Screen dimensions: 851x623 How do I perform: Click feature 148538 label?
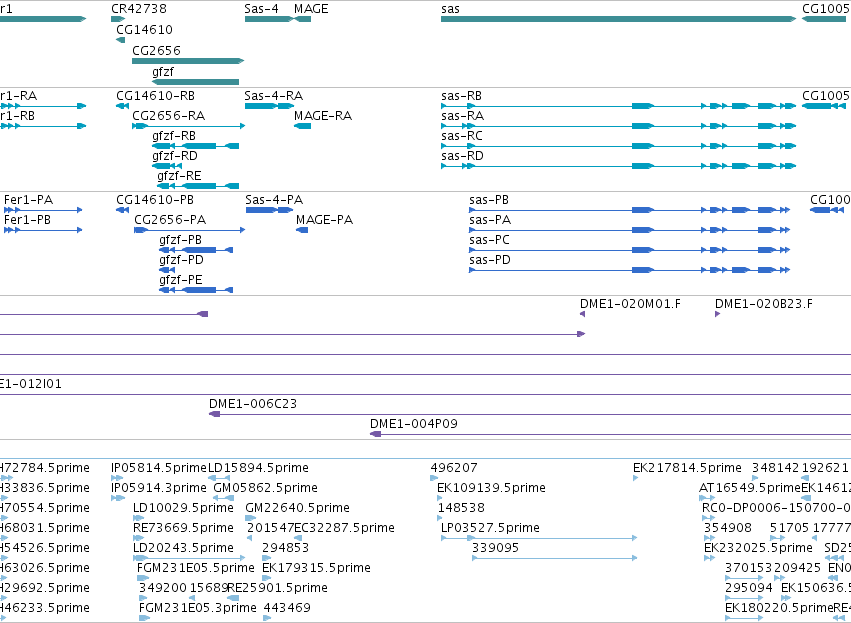461,508
